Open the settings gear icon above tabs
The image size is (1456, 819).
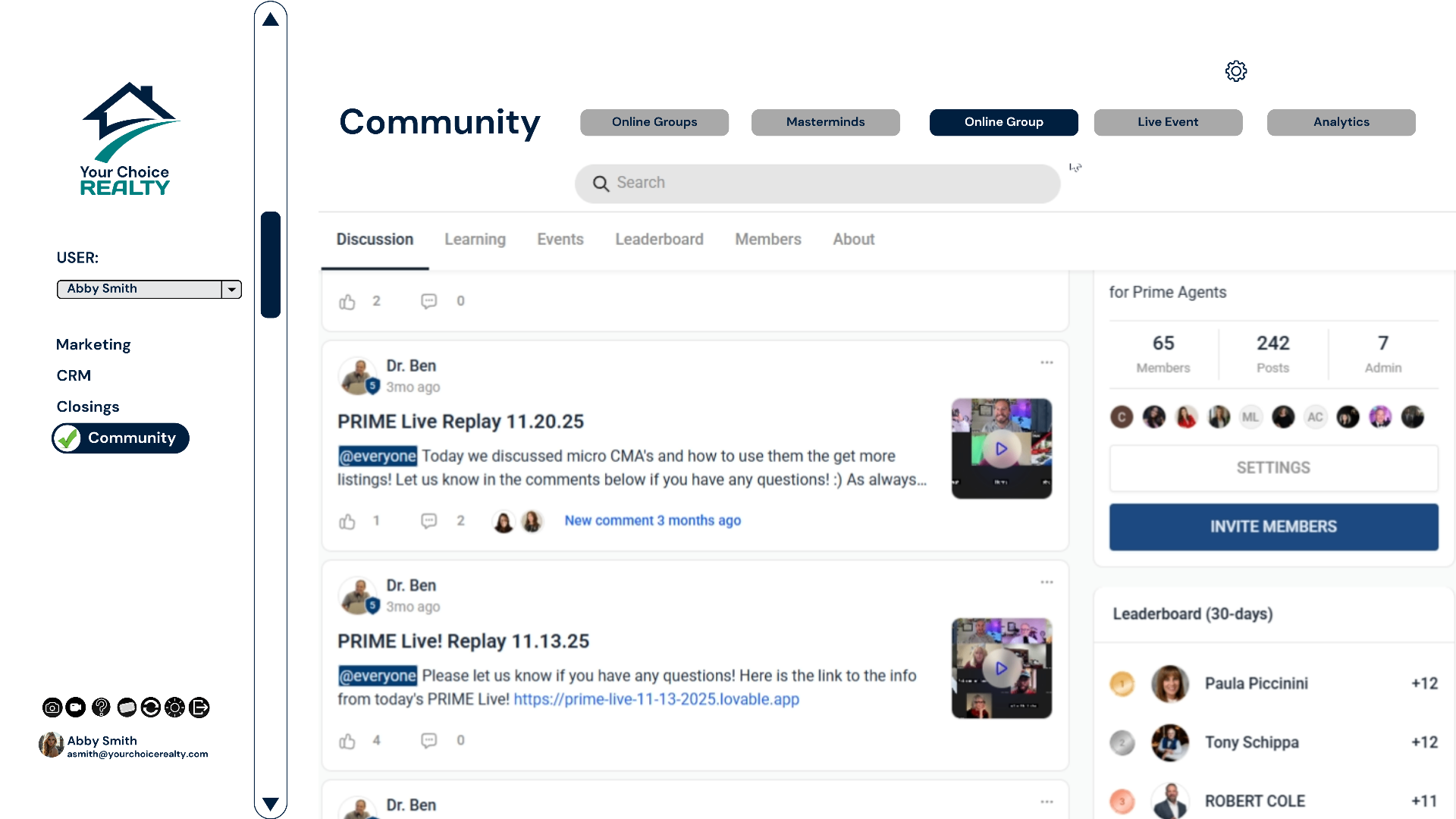click(x=1236, y=71)
